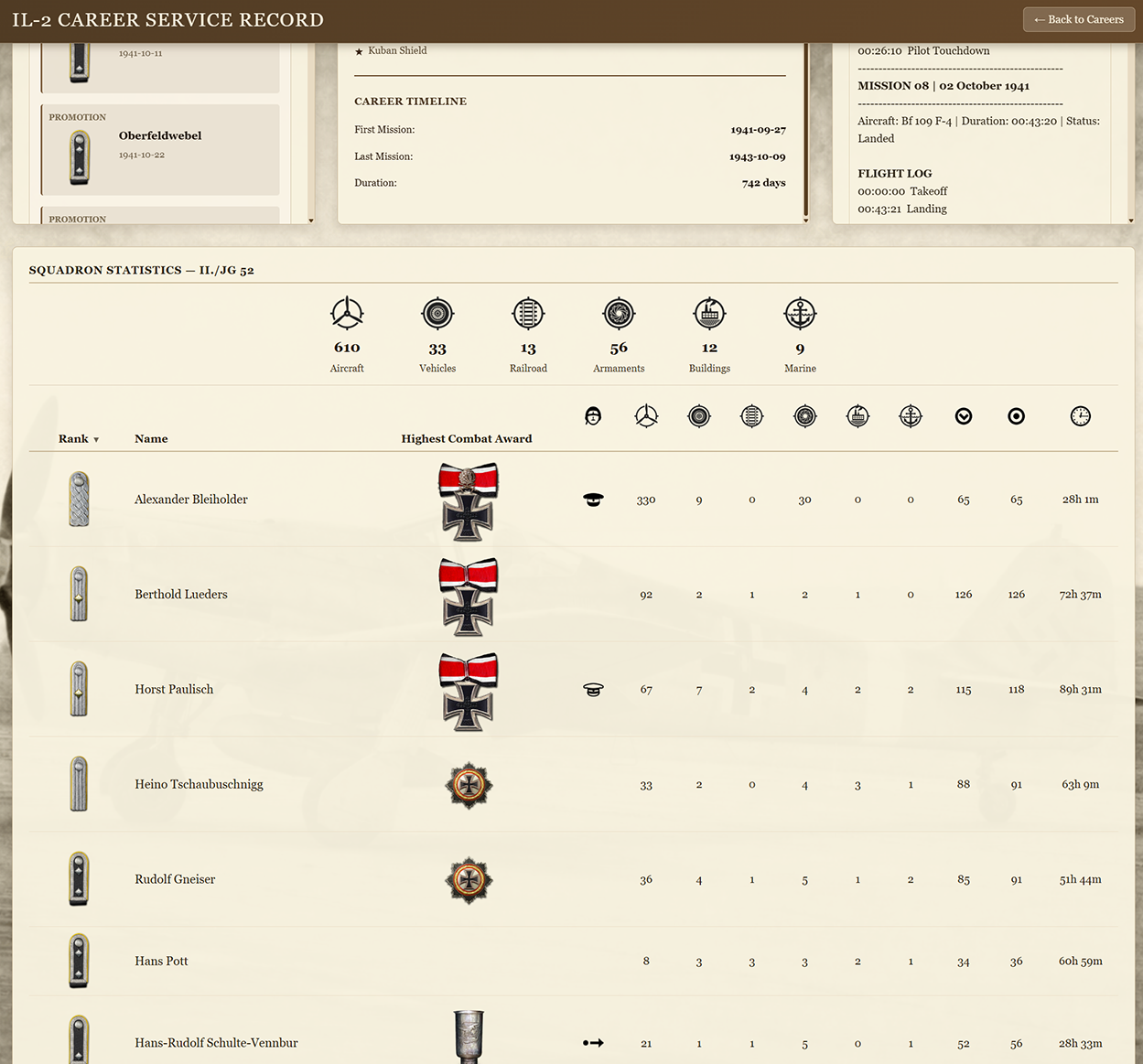Click the down arrow on the flight log panel scrollbar
This screenshot has height=1064, width=1143.
point(1131,220)
